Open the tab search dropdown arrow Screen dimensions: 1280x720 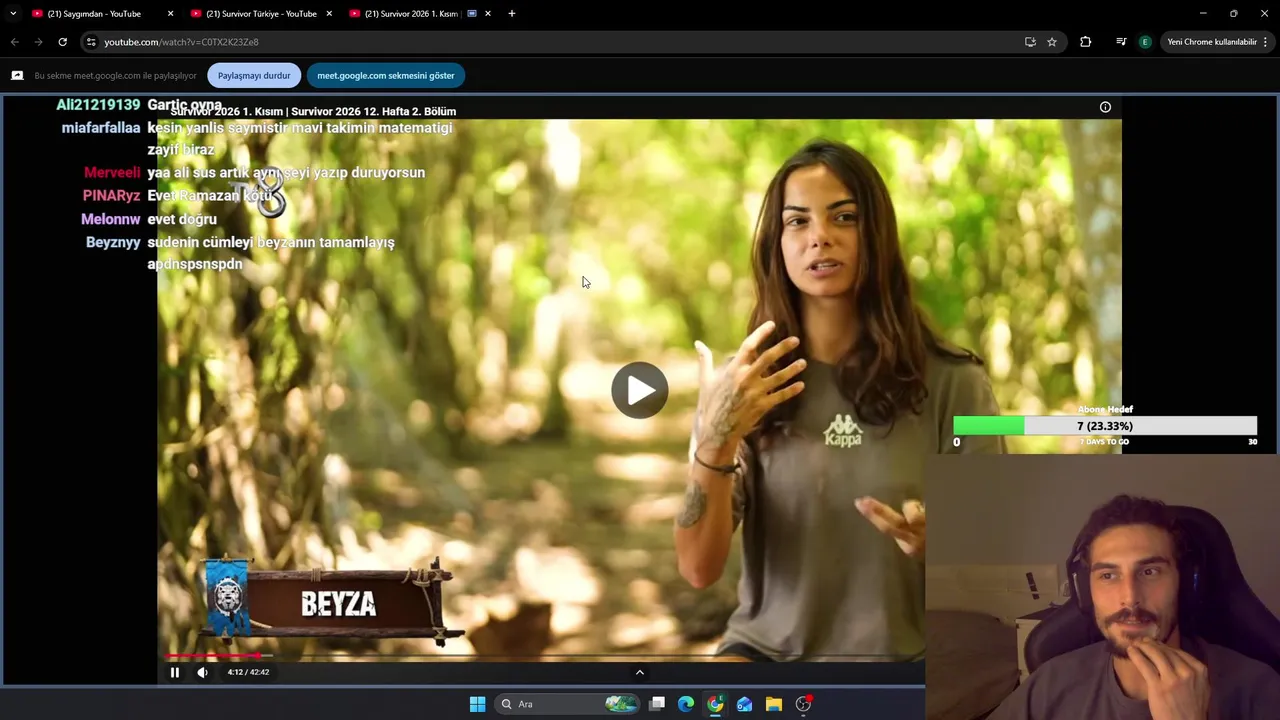tap(12, 14)
